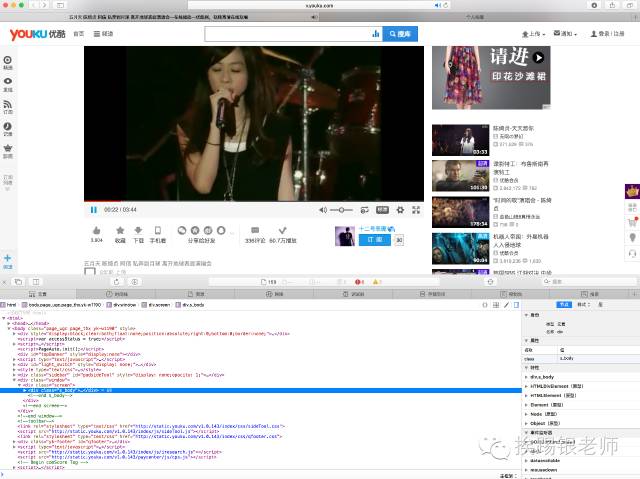Pause the Youku video playback

click(93, 210)
